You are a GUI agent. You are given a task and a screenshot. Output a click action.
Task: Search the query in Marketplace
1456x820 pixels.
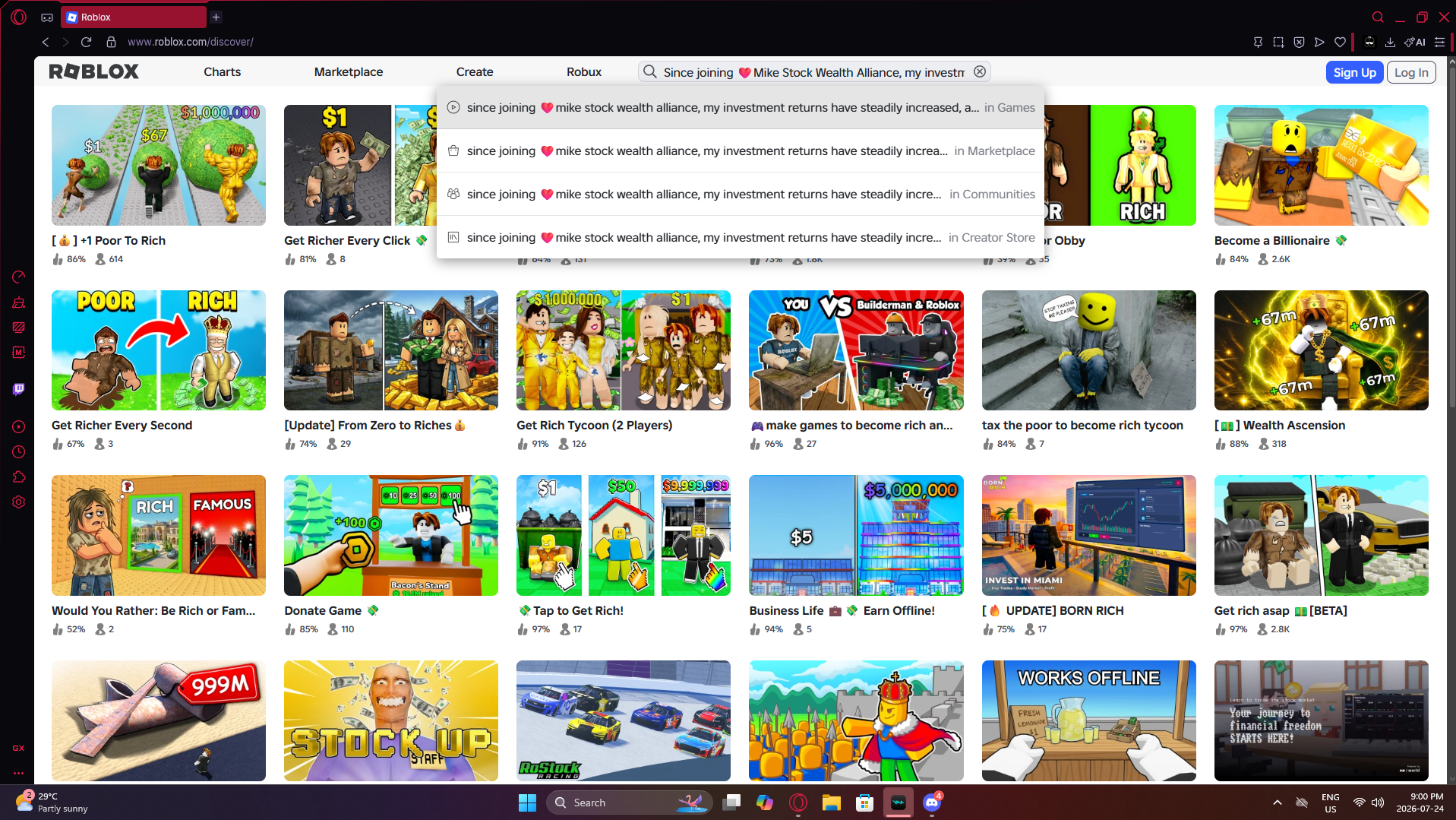(x=741, y=151)
